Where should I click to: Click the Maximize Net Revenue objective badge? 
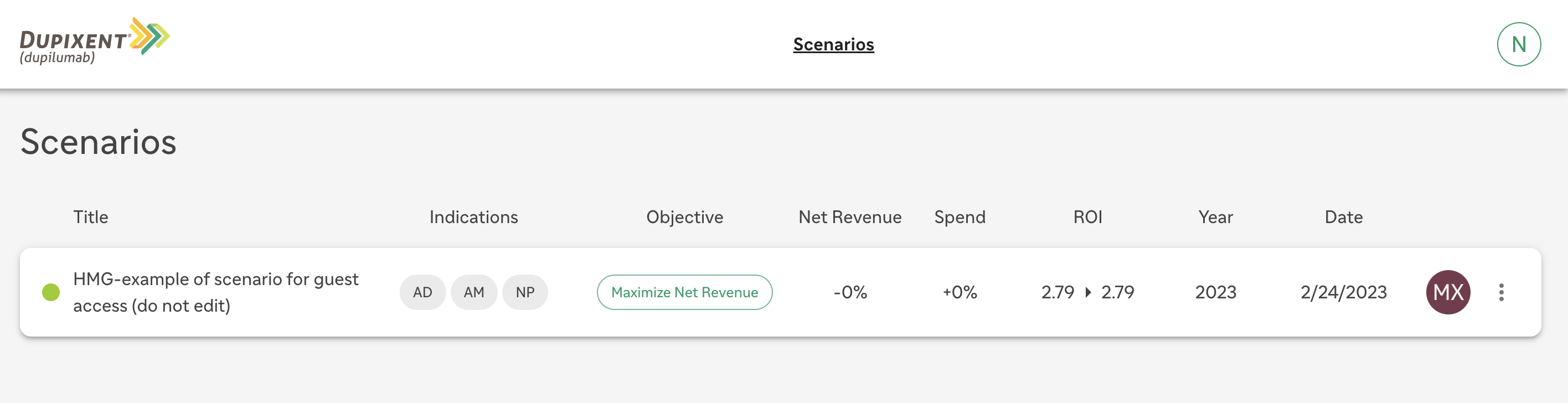[685, 292]
